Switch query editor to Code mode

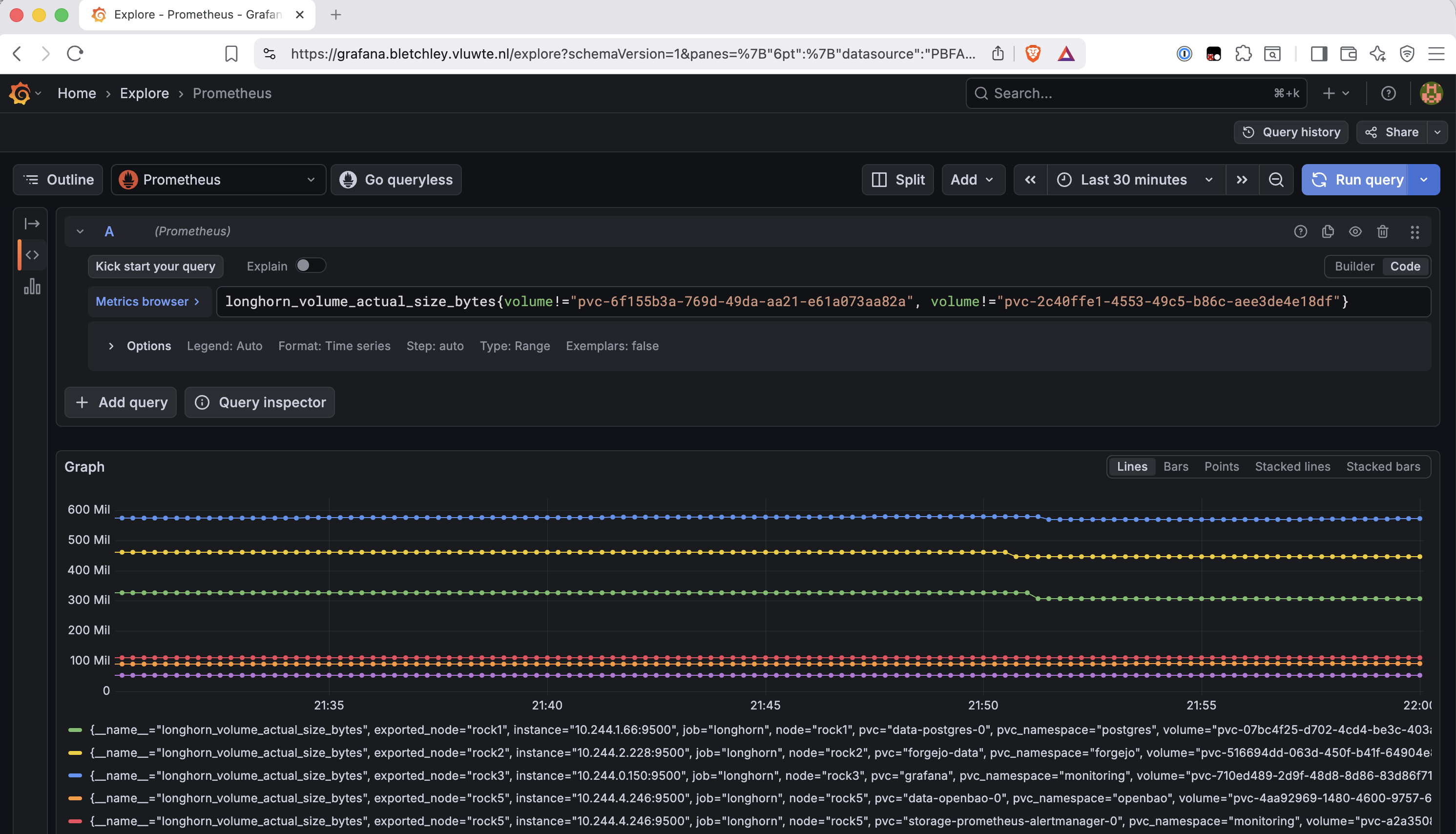click(1405, 266)
